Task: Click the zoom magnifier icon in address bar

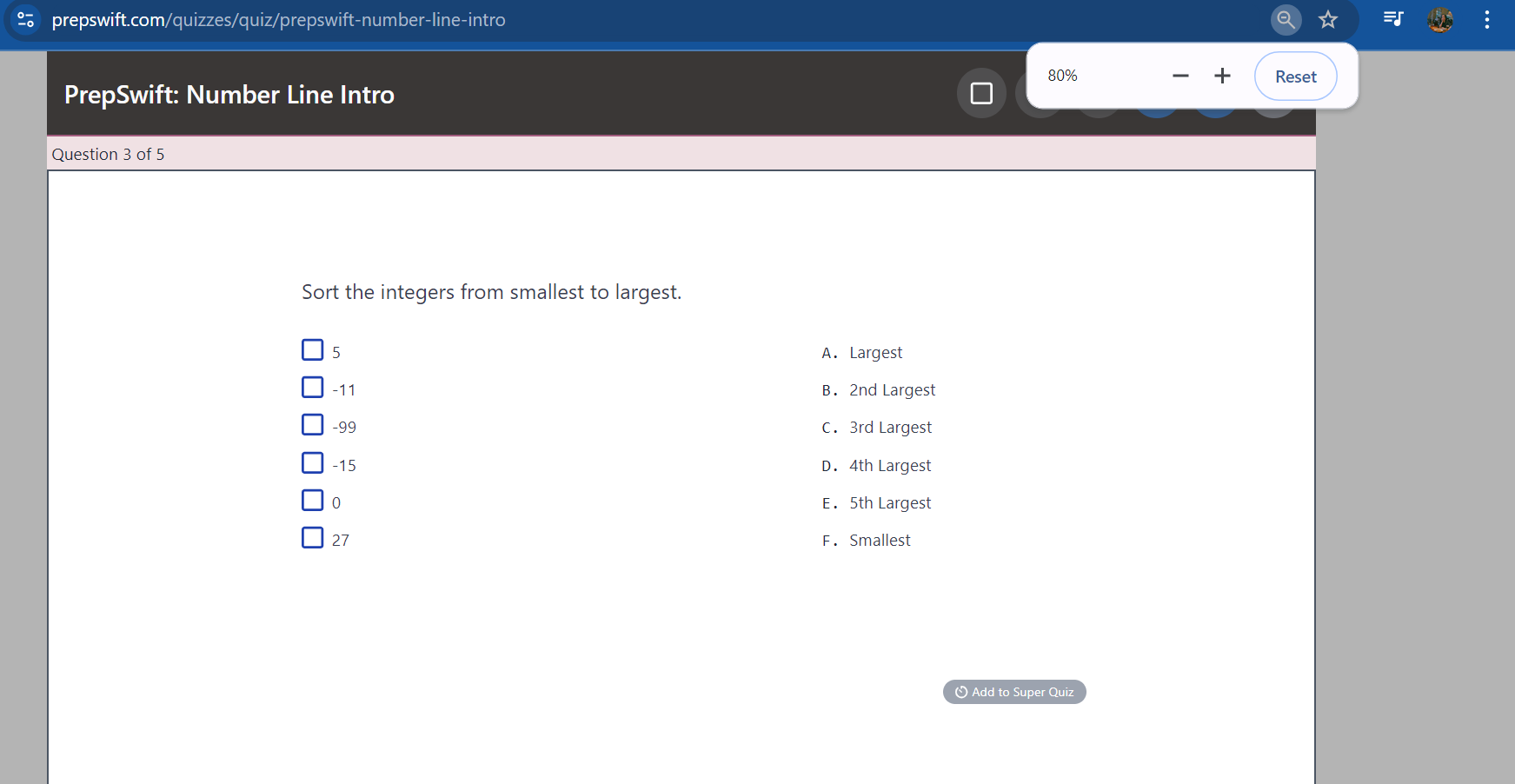Action: coord(1286,19)
